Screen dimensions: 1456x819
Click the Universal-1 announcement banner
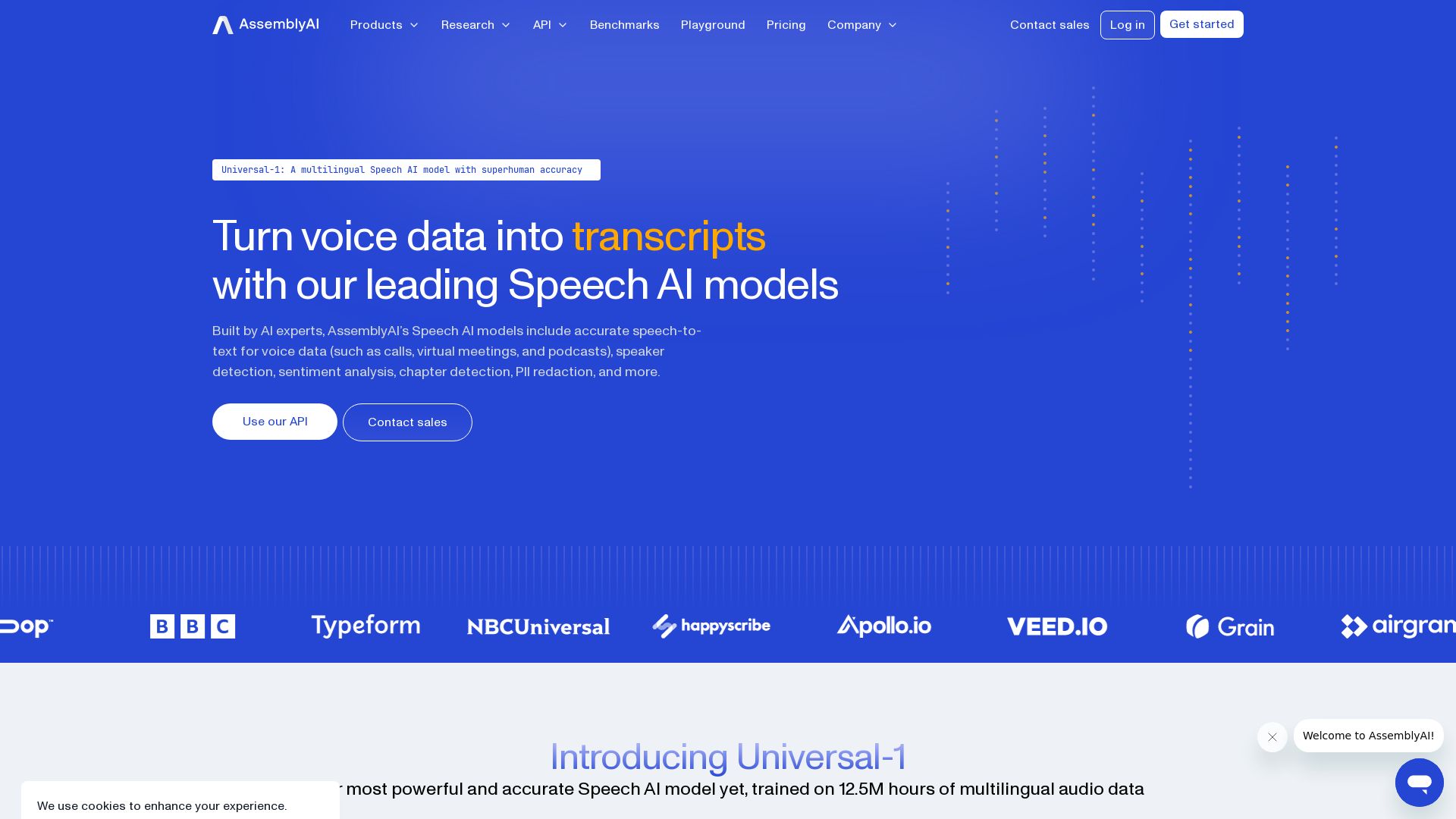406,170
